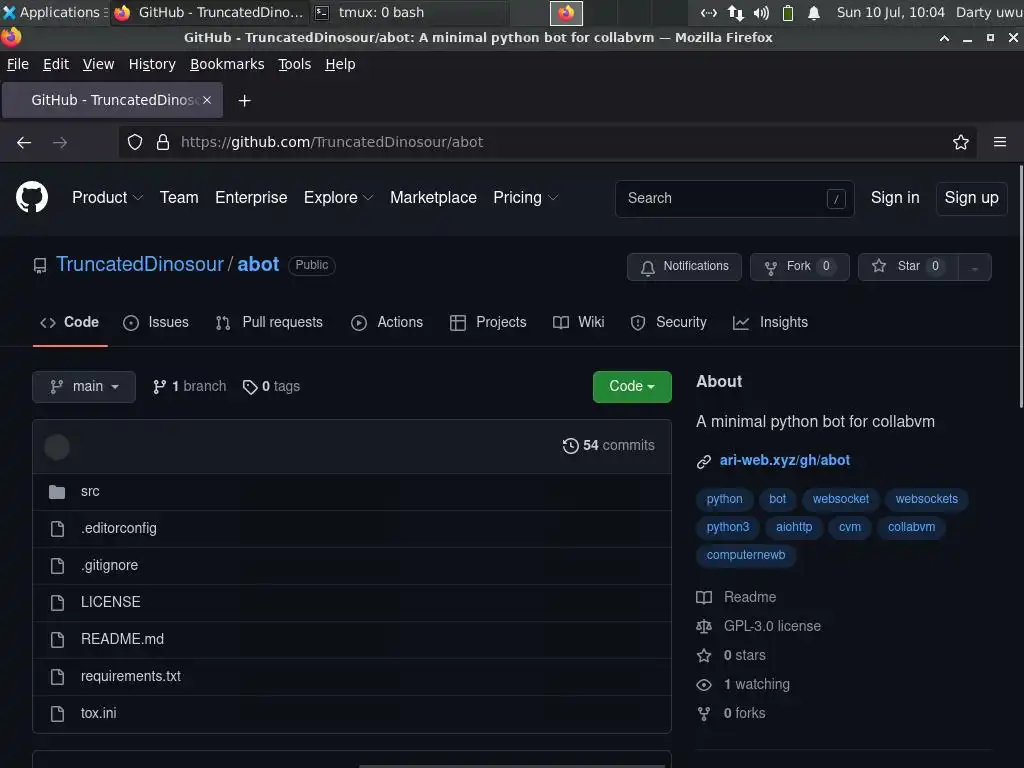Click the back arrow in Firefox toolbar

(24, 142)
